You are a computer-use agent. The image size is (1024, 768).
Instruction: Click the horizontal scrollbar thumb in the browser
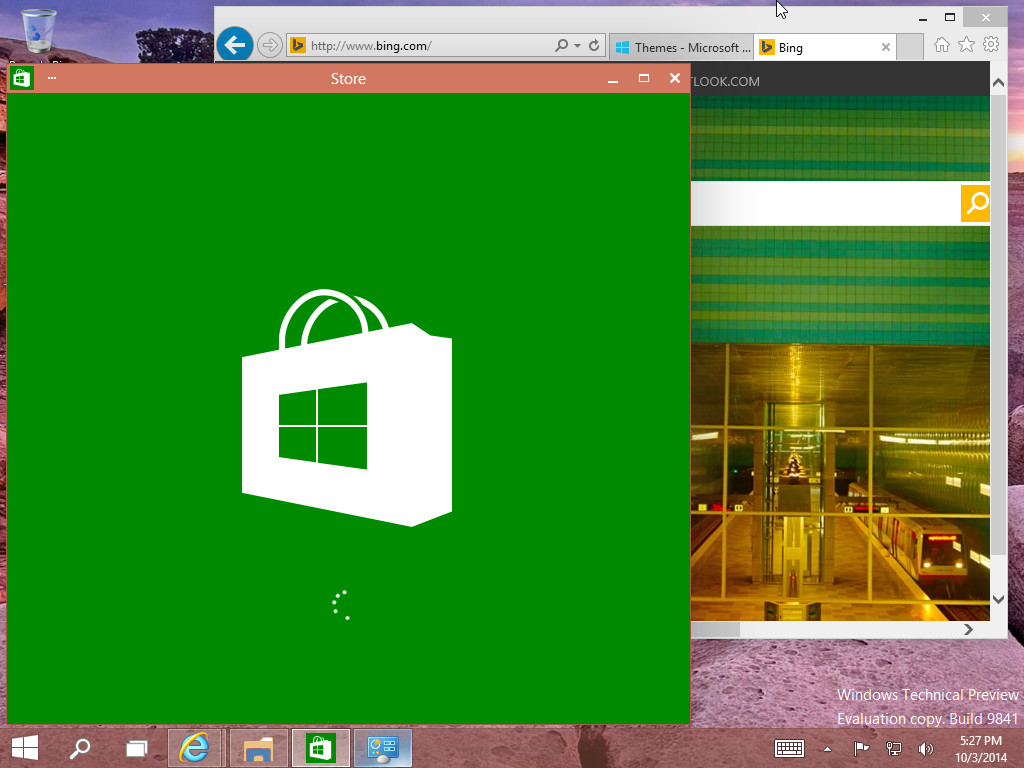[715, 629]
